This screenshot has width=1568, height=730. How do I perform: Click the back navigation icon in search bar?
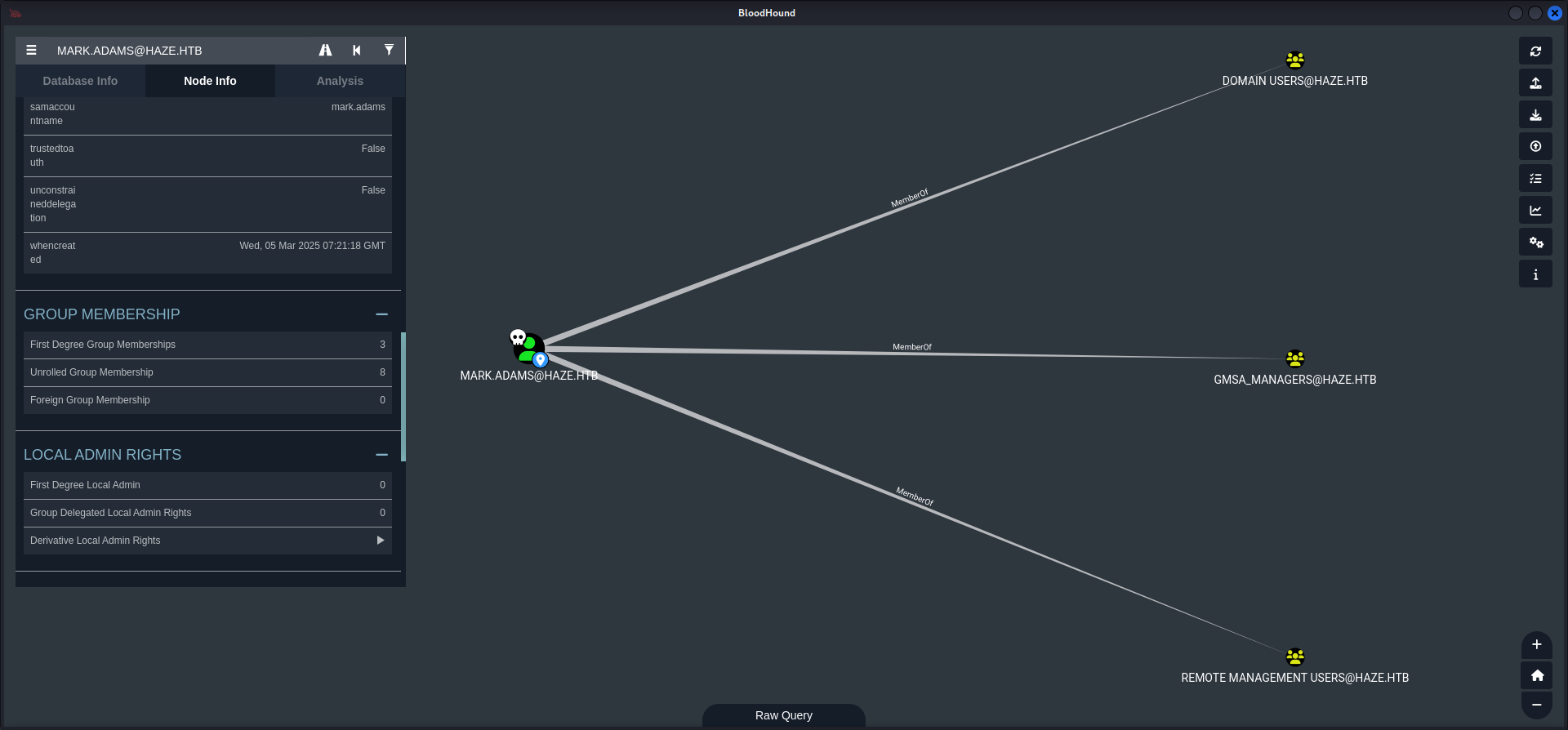click(357, 51)
